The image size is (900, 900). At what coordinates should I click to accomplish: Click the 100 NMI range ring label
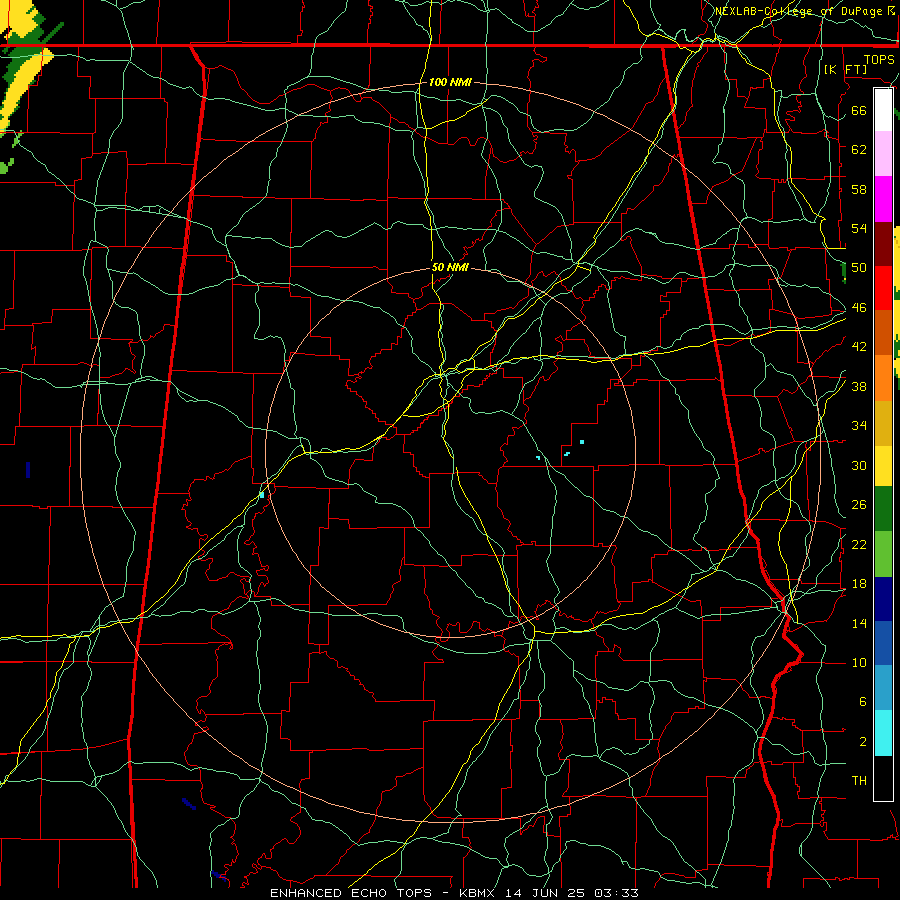pyautogui.click(x=450, y=83)
